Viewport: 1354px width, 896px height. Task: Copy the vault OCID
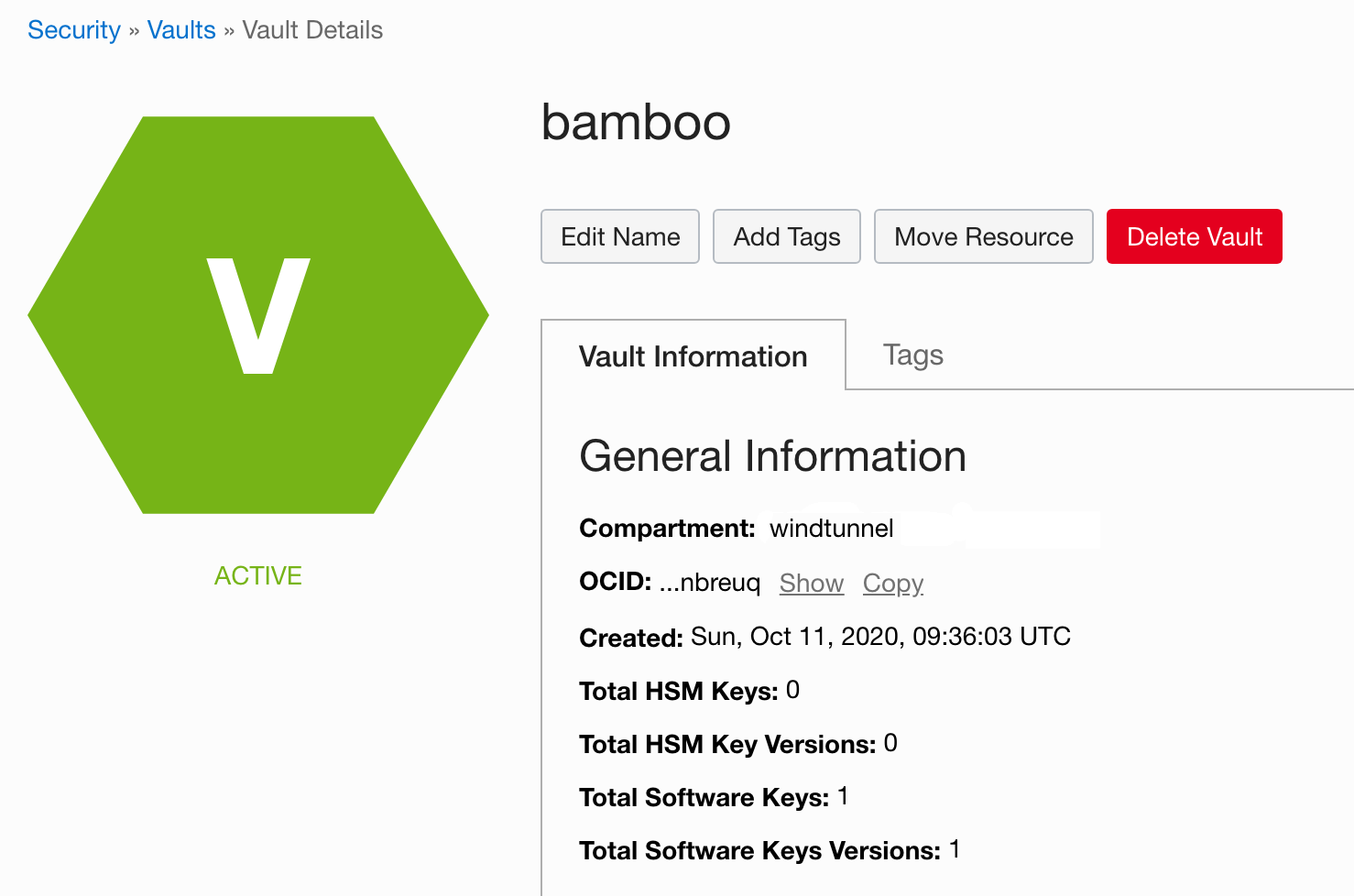[x=893, y=583]
